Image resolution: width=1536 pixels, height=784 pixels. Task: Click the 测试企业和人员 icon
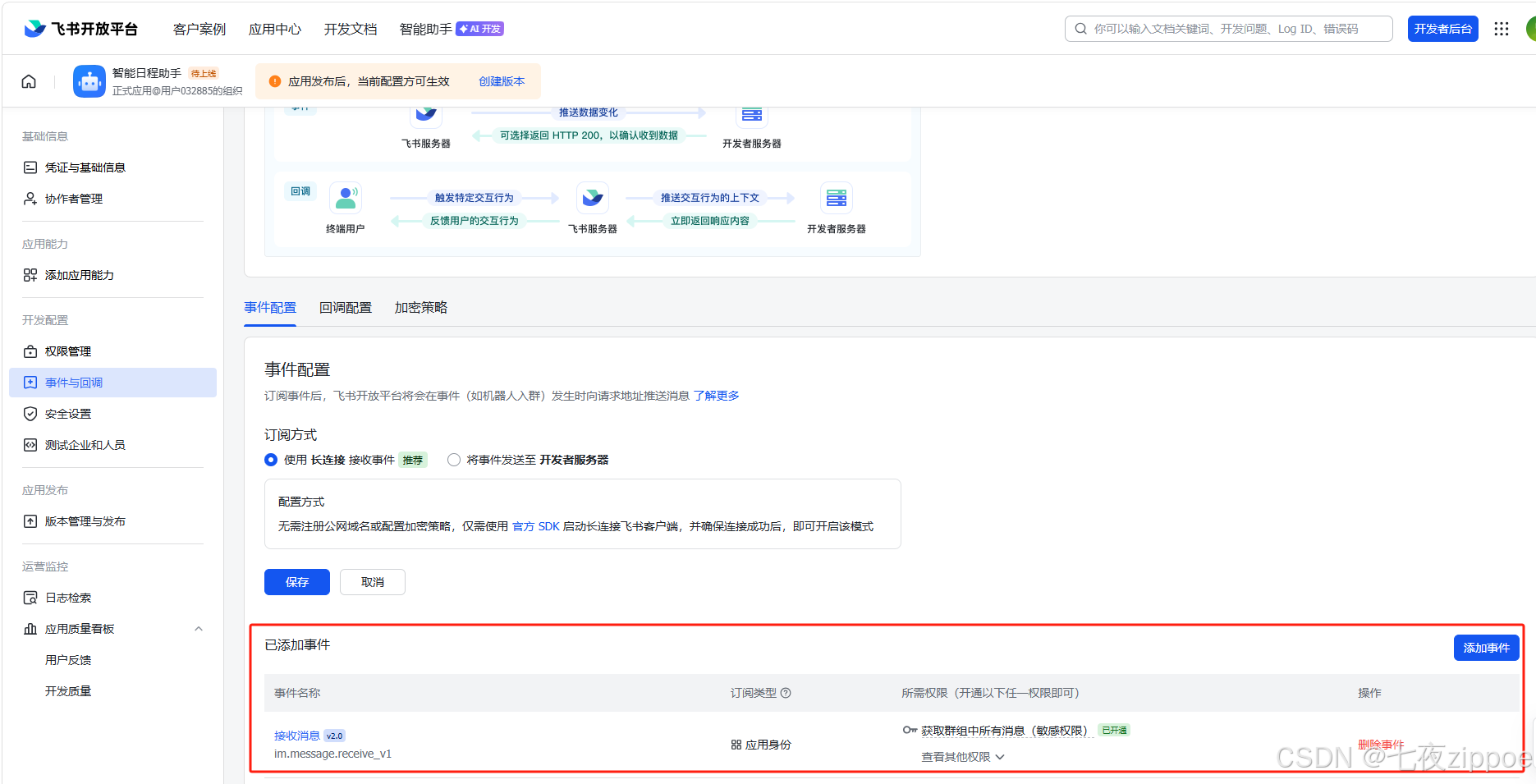tap(30, 445)
